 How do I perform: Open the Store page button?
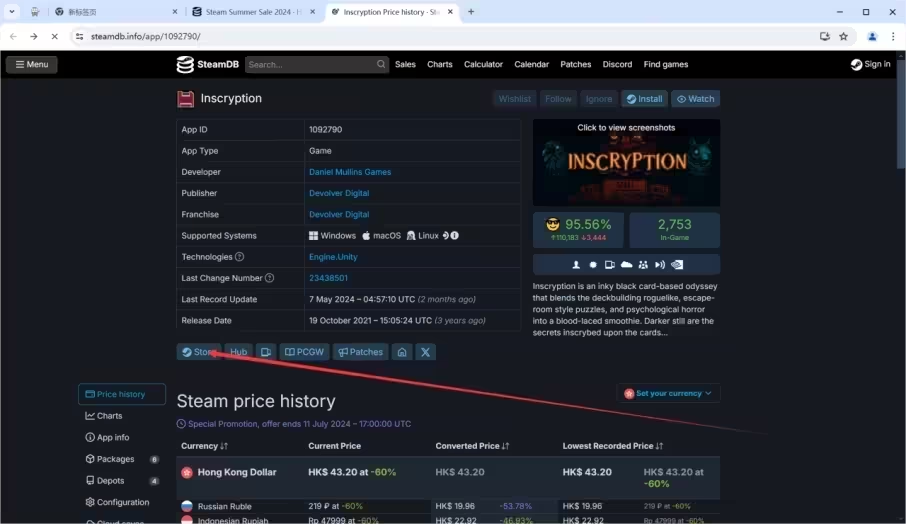point(199,352)
